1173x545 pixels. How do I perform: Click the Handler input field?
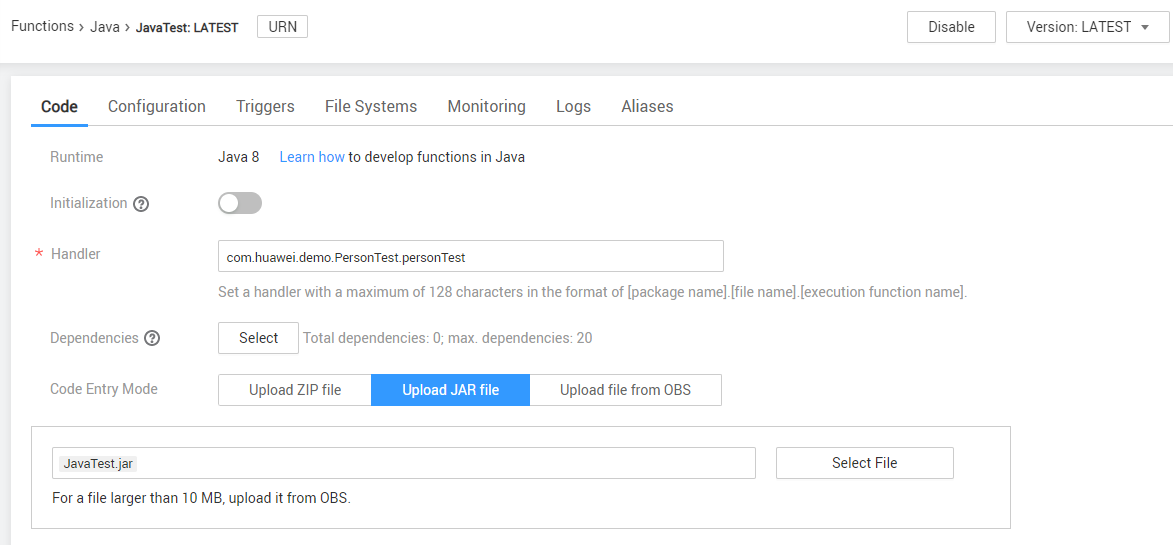click(470, 257)
